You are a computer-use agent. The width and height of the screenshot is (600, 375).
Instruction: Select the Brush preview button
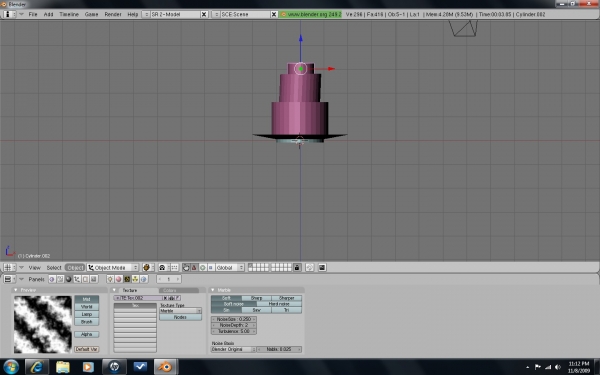tap(86, 322)
